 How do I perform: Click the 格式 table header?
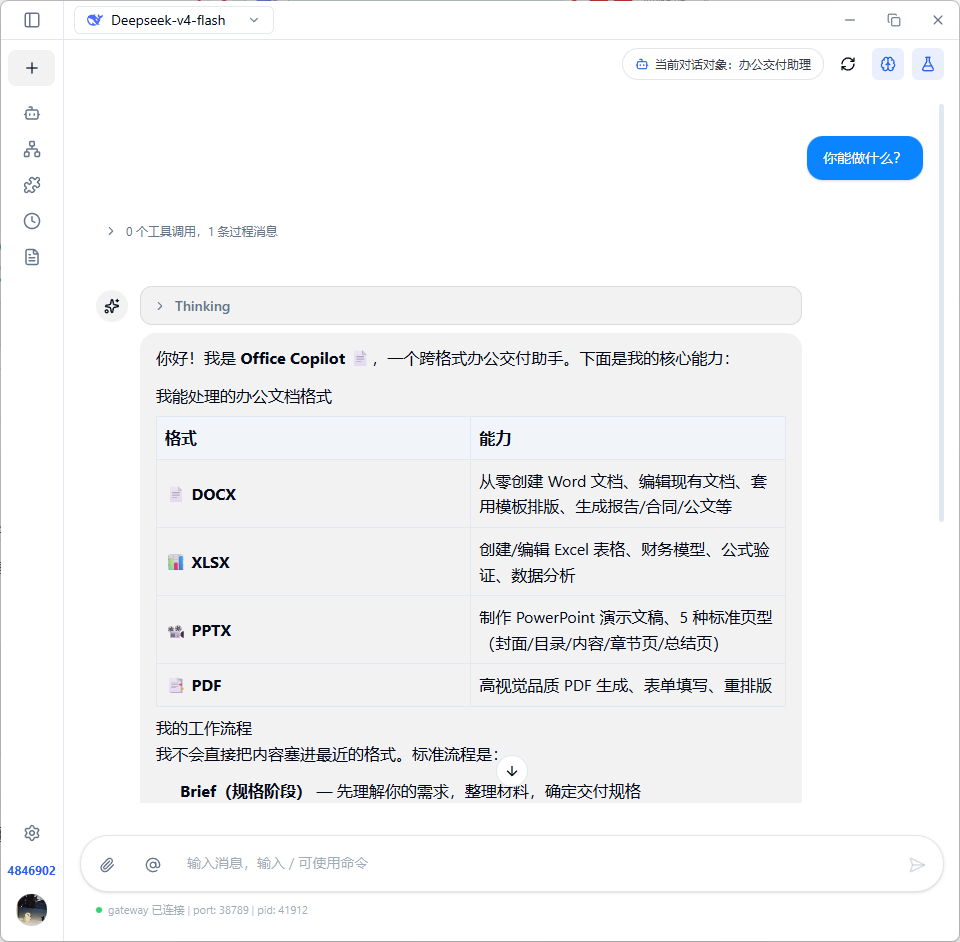click(x=313, y=438)
